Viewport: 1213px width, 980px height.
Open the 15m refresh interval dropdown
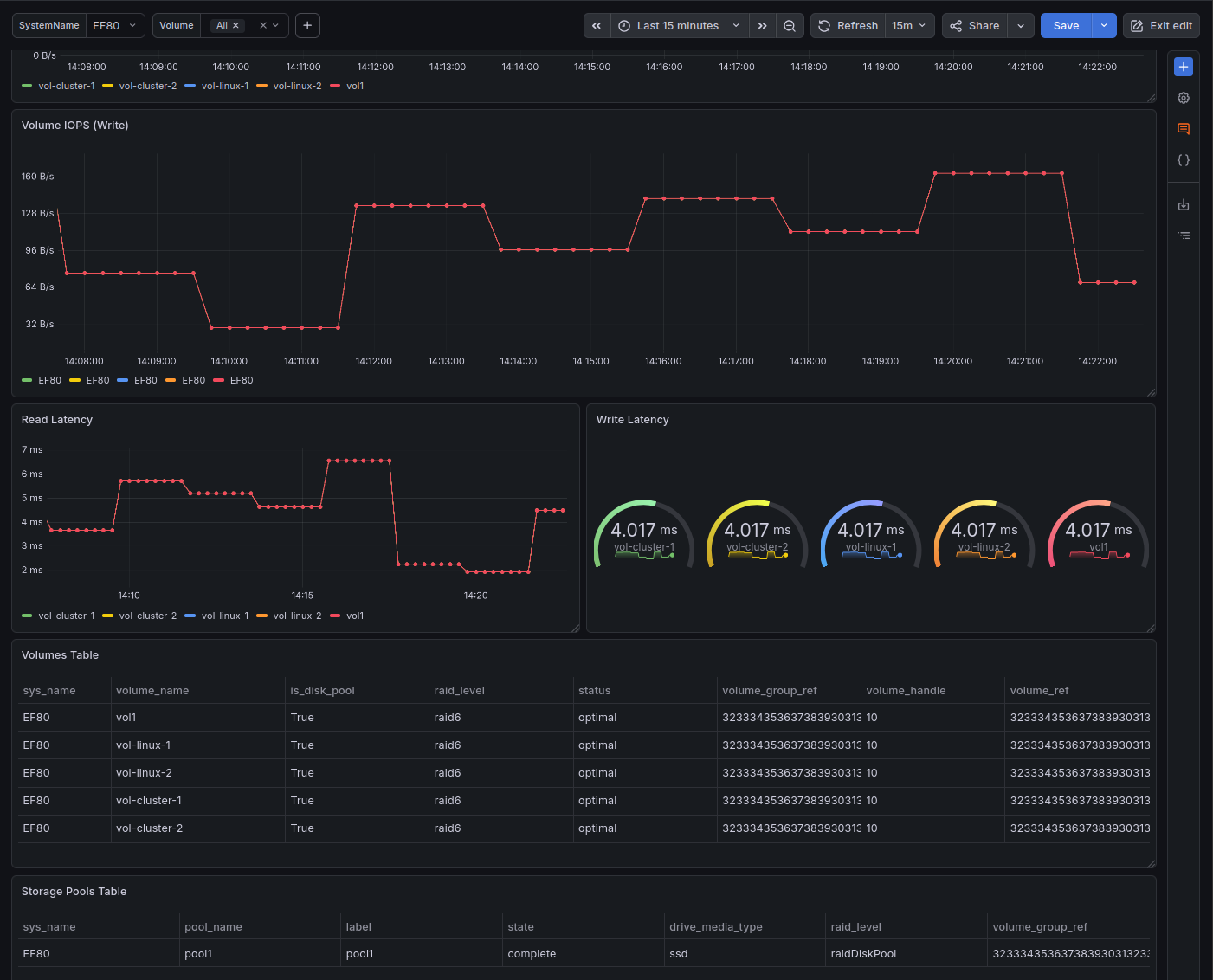pos(909,26)
